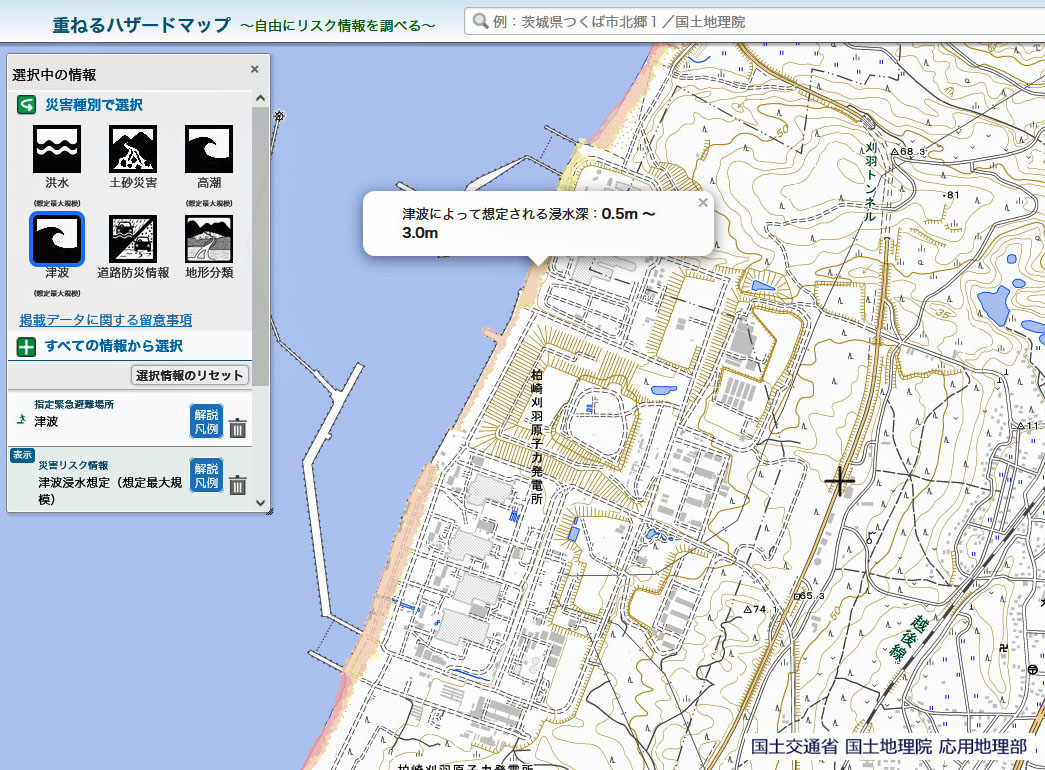This screenshot has height=770, width=1045.
Task: Delete the 指定緊急避難場所 津波 layer
Action: 238,429
